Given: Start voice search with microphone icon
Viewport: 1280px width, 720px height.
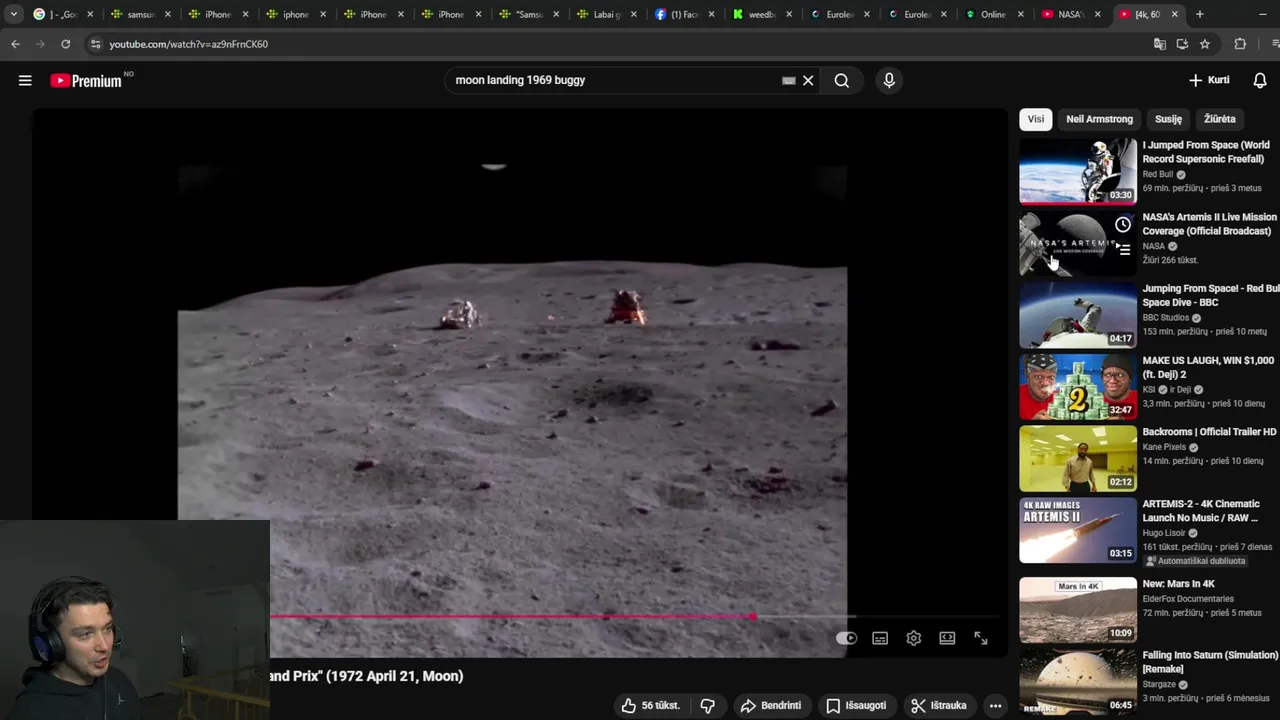Looking at the screenshot, I should pyautogui.click(x=889, y=81).
